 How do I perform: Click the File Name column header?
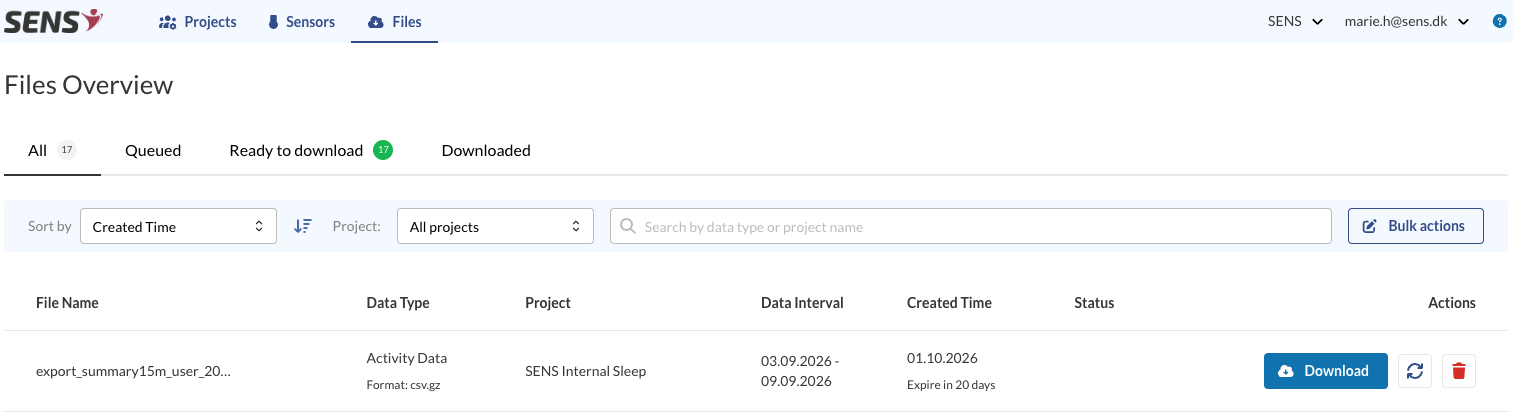(67, 302)
